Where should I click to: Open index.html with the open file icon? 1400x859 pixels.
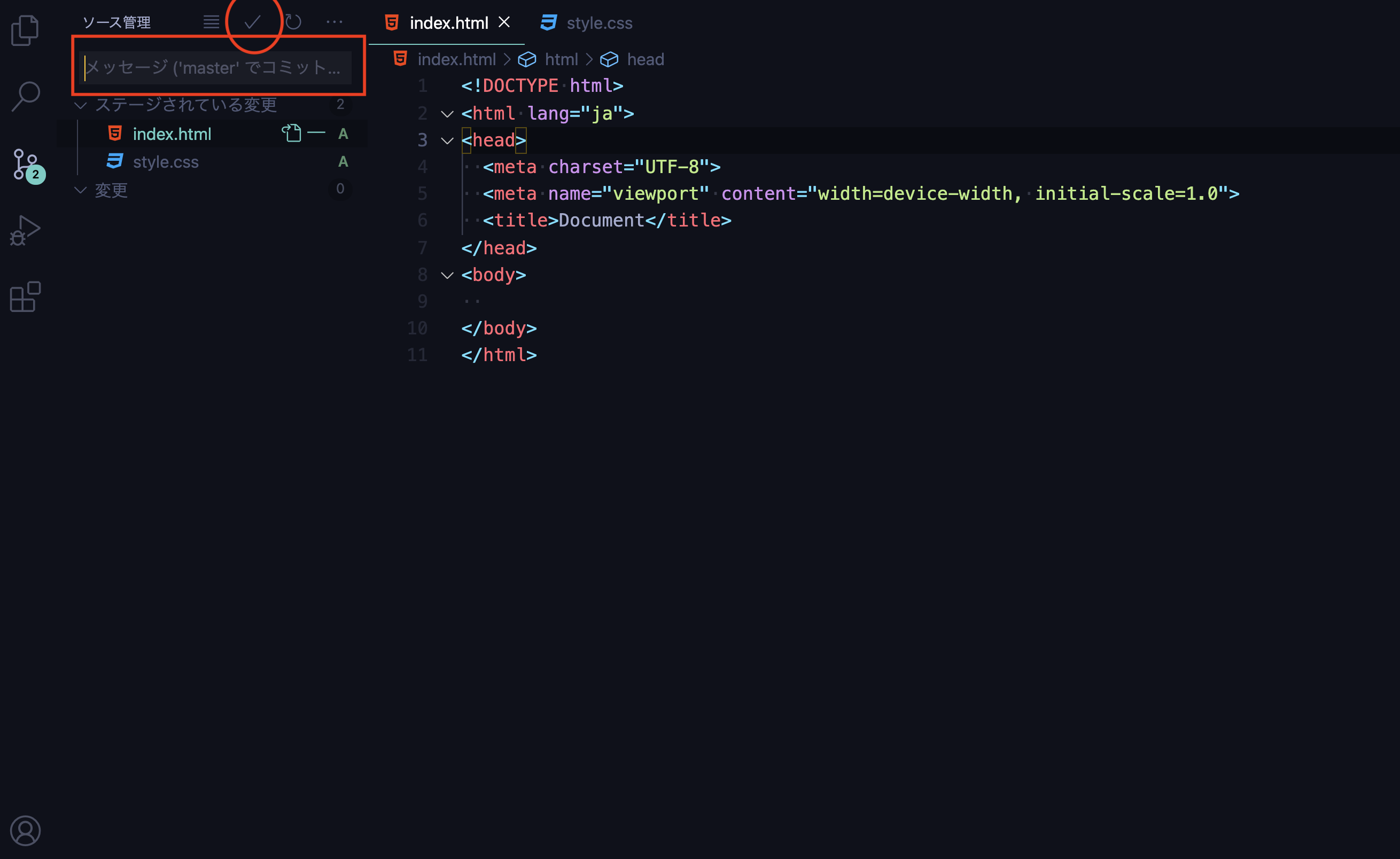pos(292,133)
